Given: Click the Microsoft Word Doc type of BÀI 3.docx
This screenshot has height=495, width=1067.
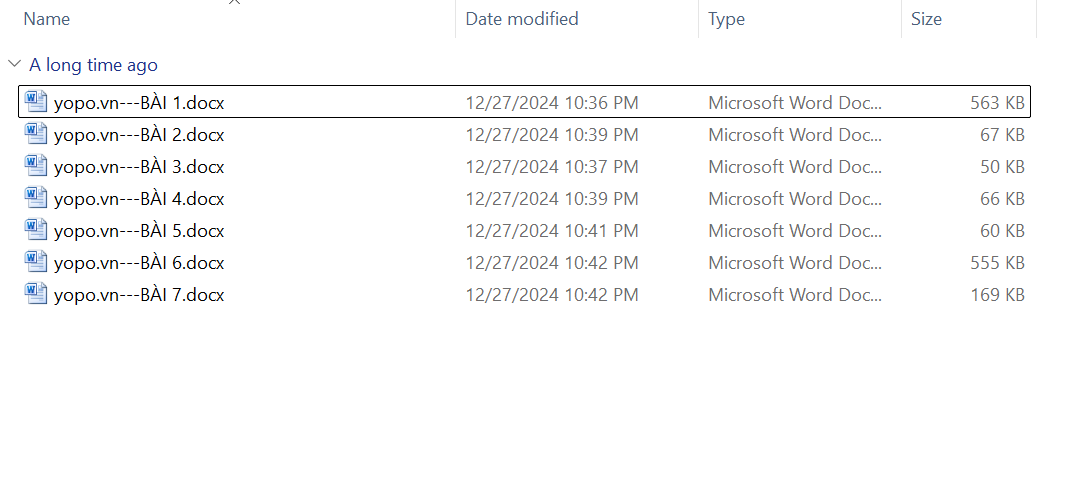Looking at the screenshot, I should (795, 167).
